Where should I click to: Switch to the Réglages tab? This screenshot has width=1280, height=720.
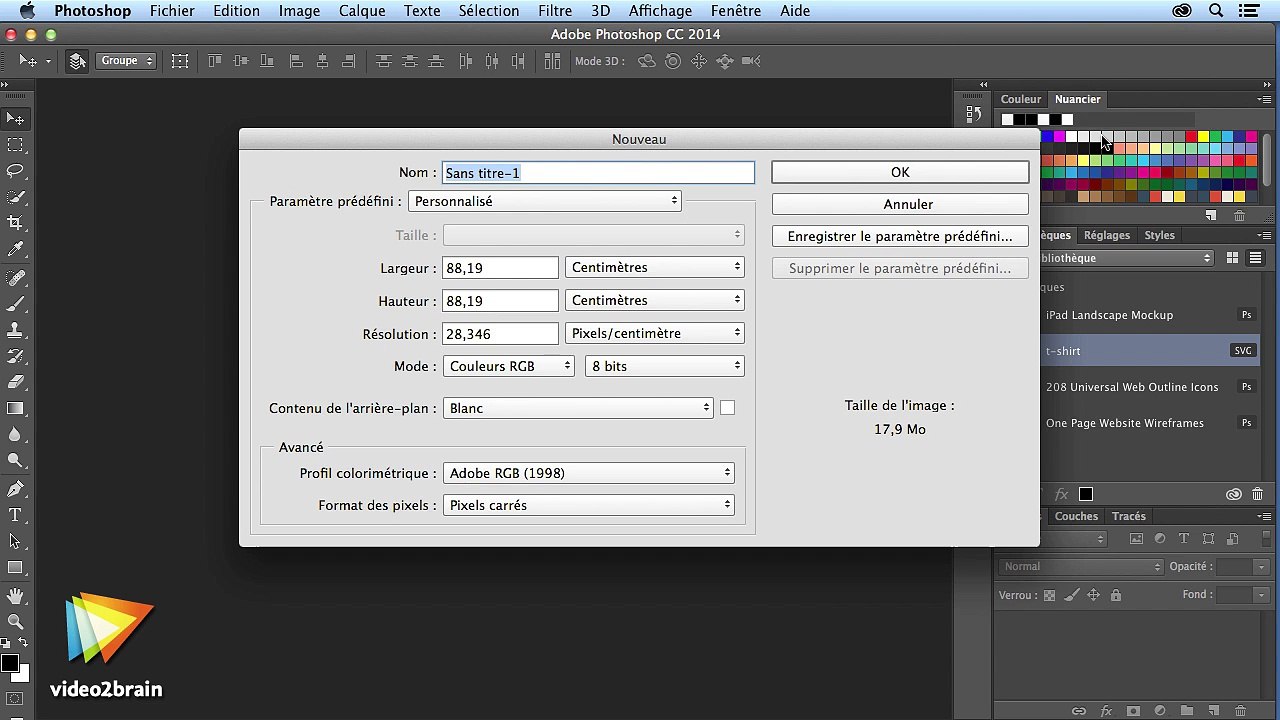pyautogui.click(x=1107, y=235)
